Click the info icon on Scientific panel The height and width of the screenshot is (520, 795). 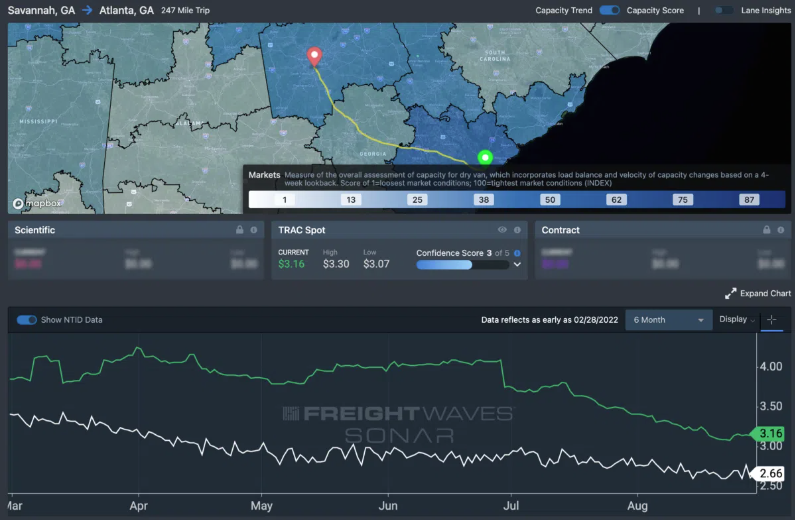[x=254, y=230]
